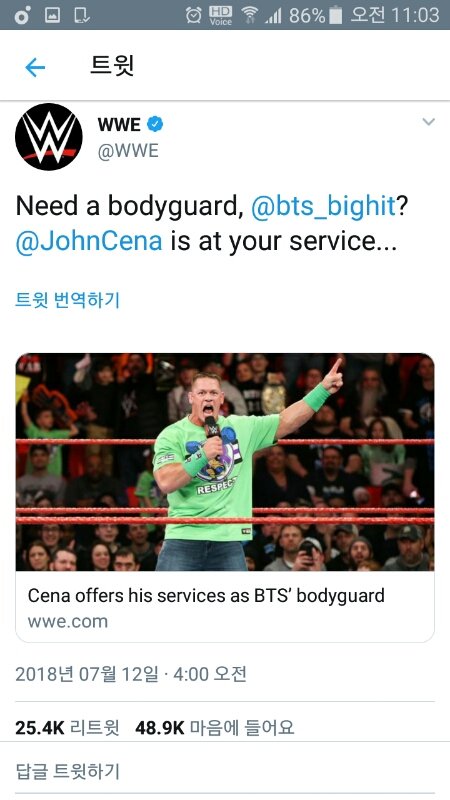
Task: Tap the WWE display name
Action: pos(119,124)
